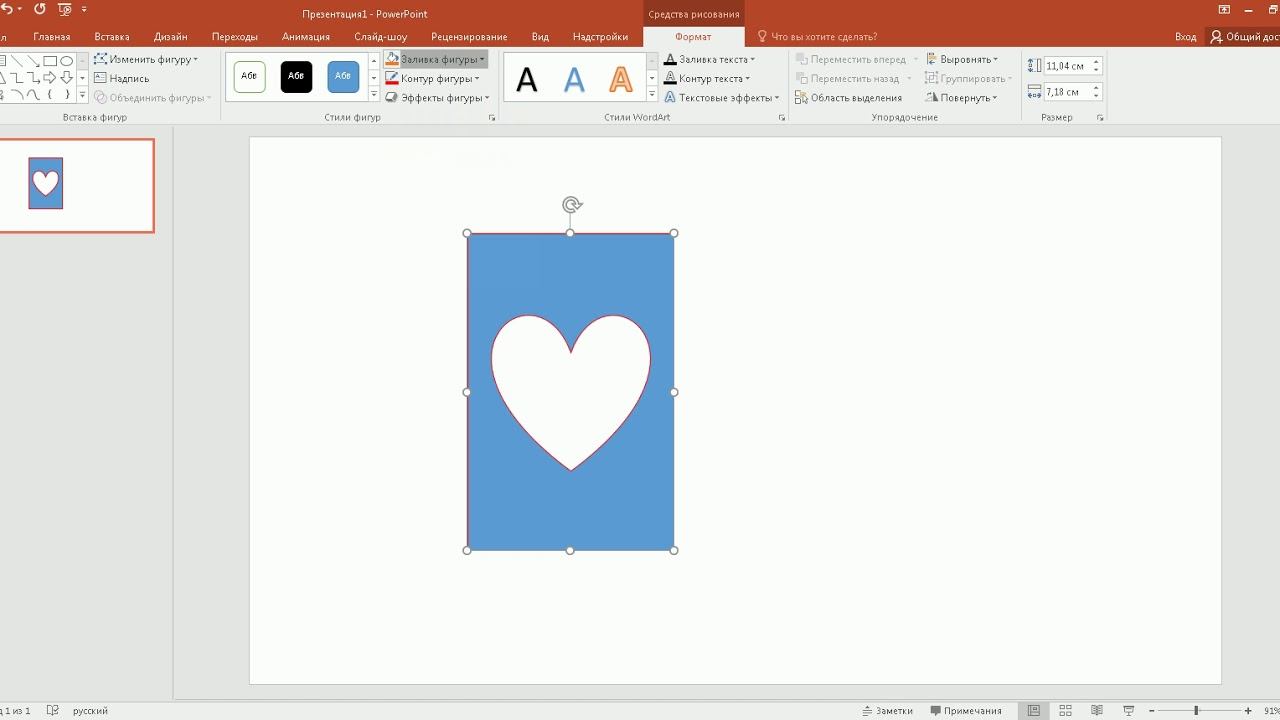Switch to reading view in the status bar

[1096, 711]
